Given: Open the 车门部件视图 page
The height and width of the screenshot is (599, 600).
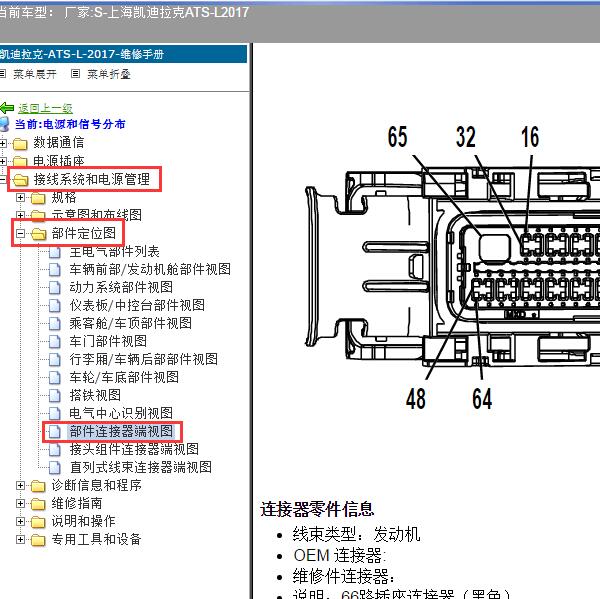Looking at the screenshot, I should (x=108, y=341).
